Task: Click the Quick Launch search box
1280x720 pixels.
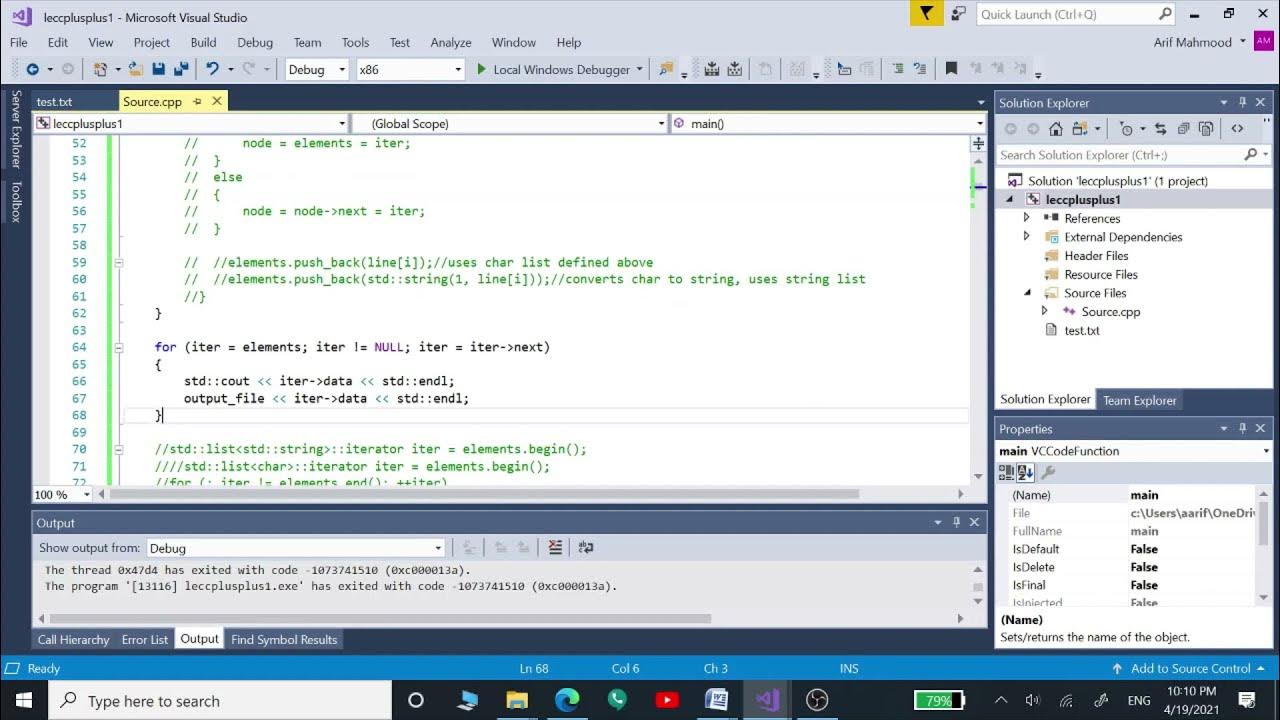Action: pyautogui.click(x=1074, y=14)
